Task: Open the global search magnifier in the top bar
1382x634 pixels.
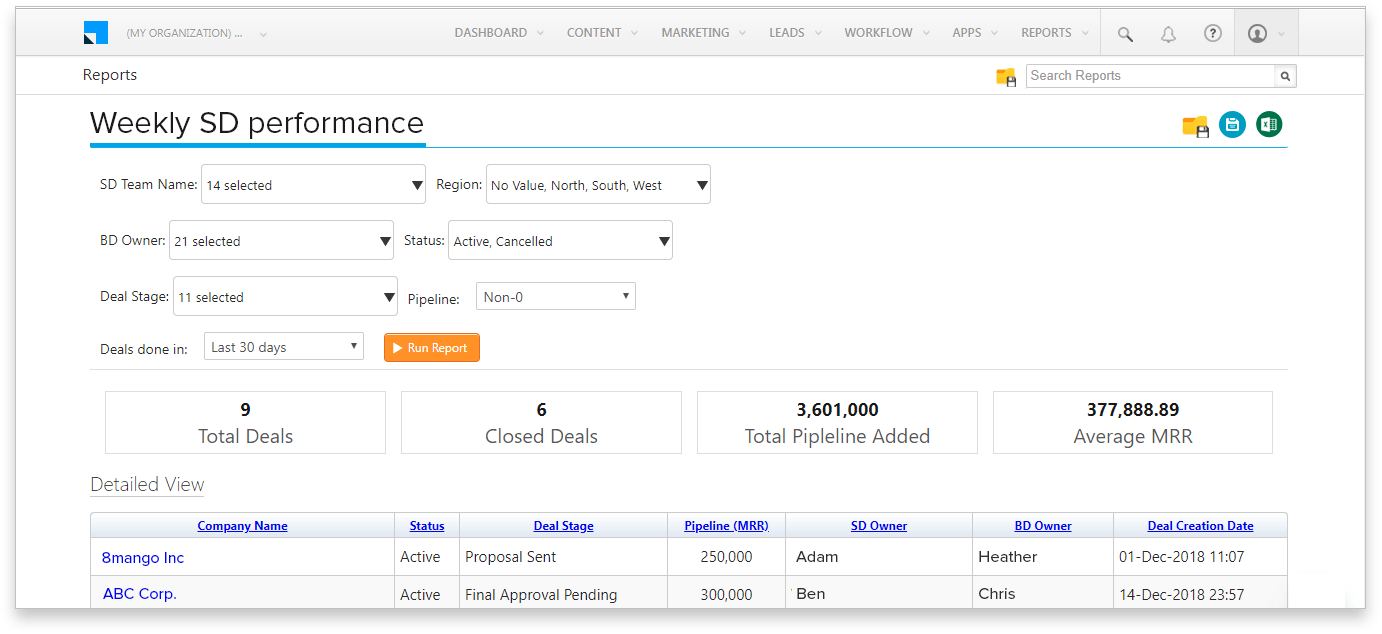Action: pyautogui.click(x=1124, y=33)
